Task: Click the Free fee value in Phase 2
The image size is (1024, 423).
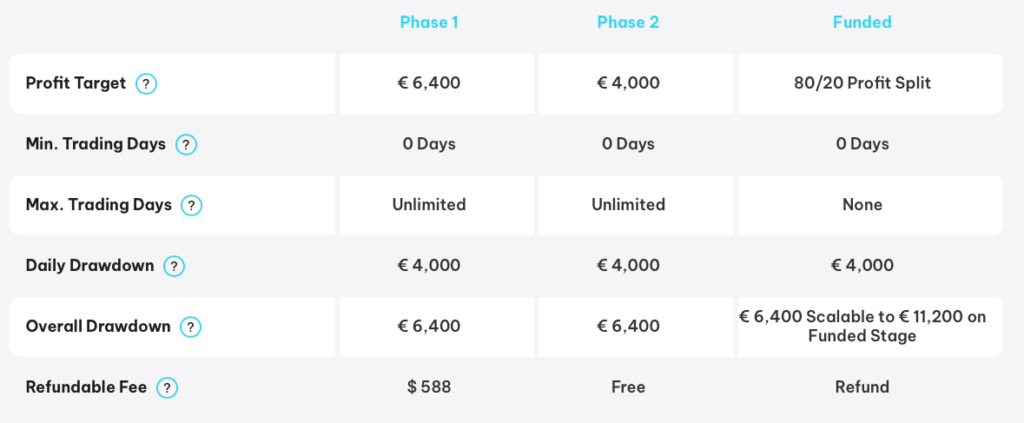Action: (628, 387)
